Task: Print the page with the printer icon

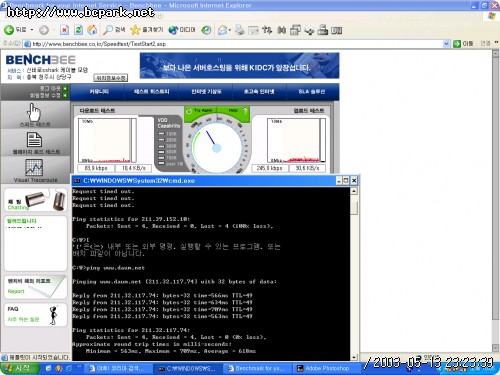Action: click(239, 30)
